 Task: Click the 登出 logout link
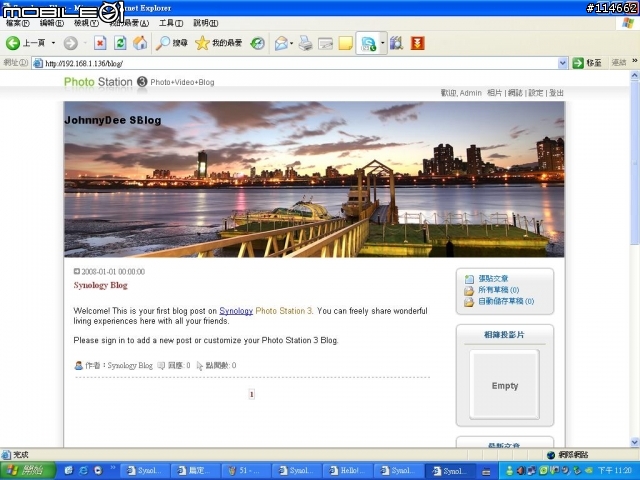click(x=556, y=93)
